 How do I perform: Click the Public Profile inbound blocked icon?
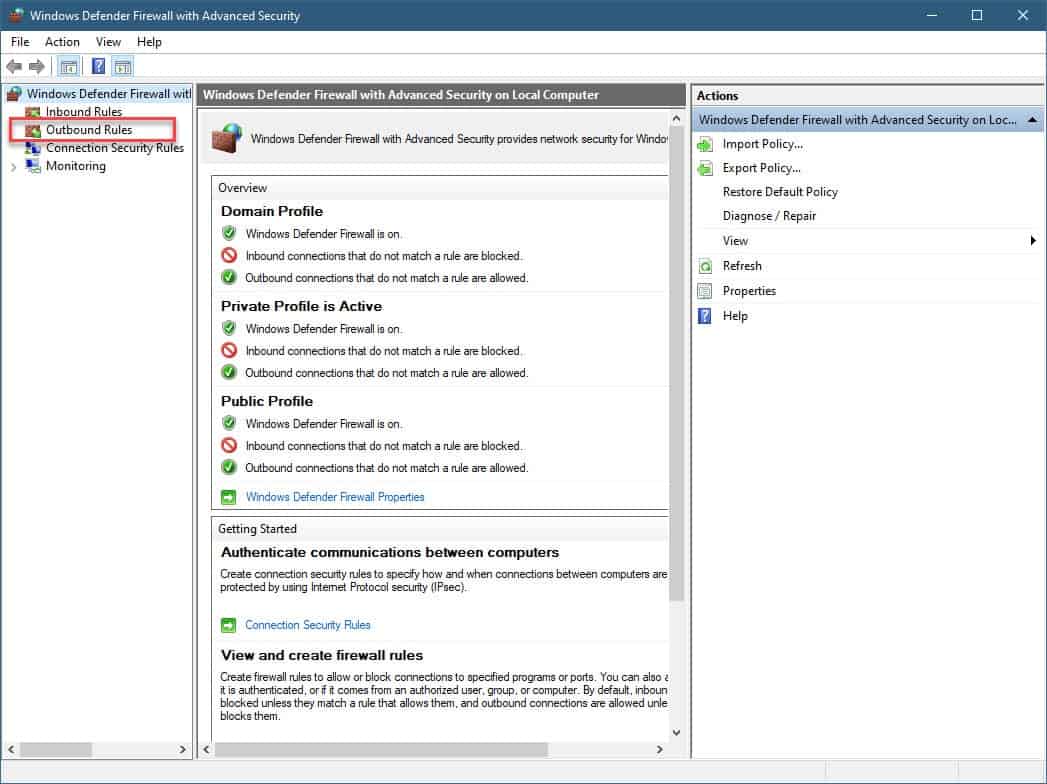click(x=229, y=445)
